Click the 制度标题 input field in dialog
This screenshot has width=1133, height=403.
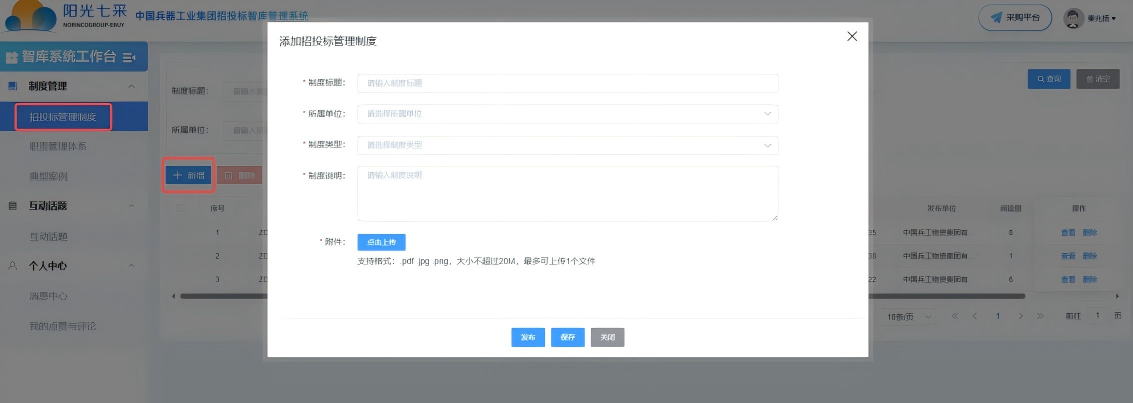click(567, 83)
